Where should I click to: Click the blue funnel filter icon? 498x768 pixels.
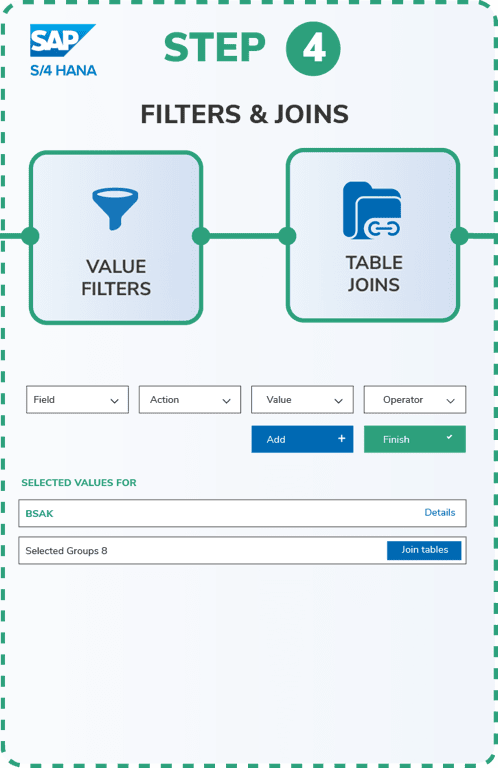click(x=115, y=209)
